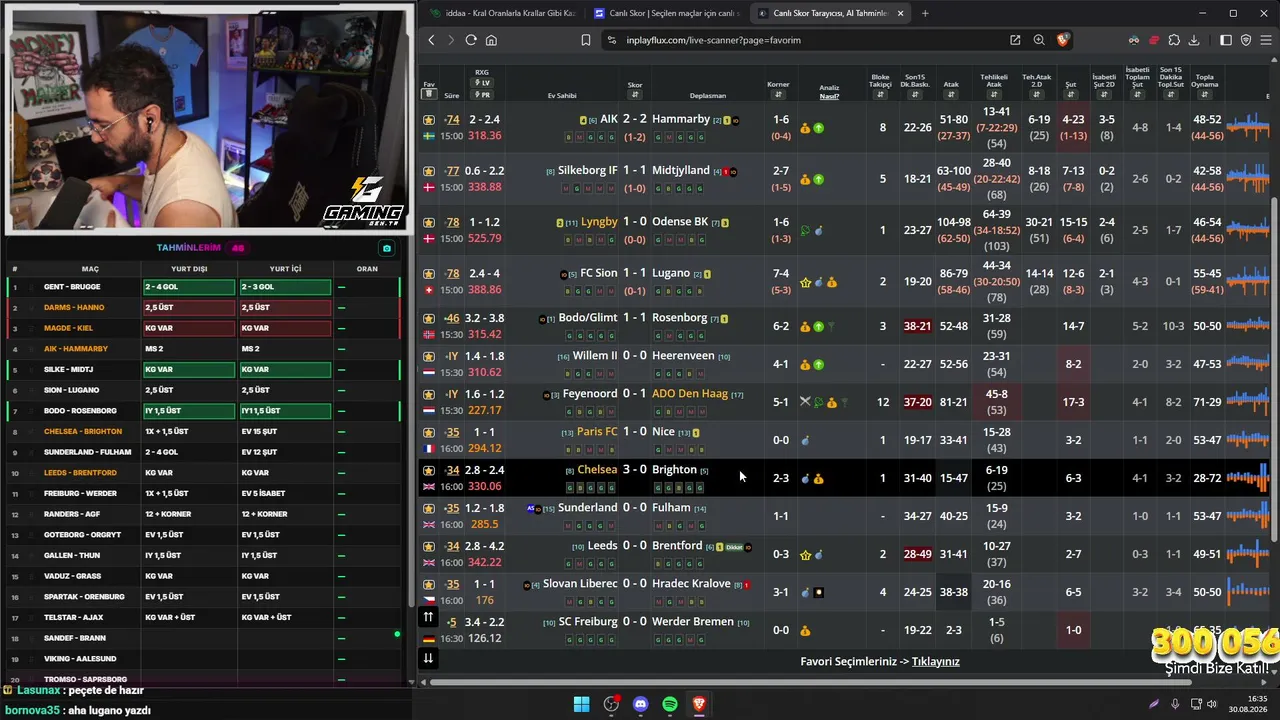Open the share page icon in address bar
Screen dimensions: 1280x720
click(x=1015, y=40)
